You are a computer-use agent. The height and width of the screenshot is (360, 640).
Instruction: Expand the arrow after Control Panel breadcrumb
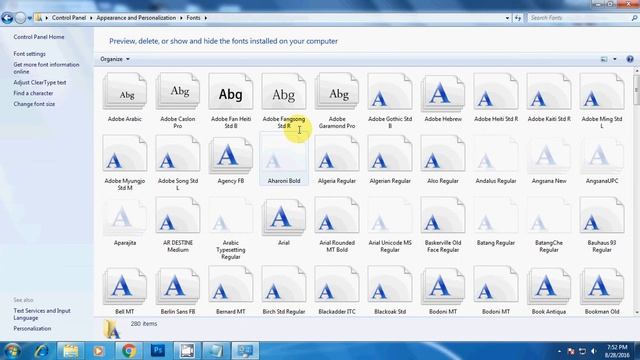tap(91, 18)
